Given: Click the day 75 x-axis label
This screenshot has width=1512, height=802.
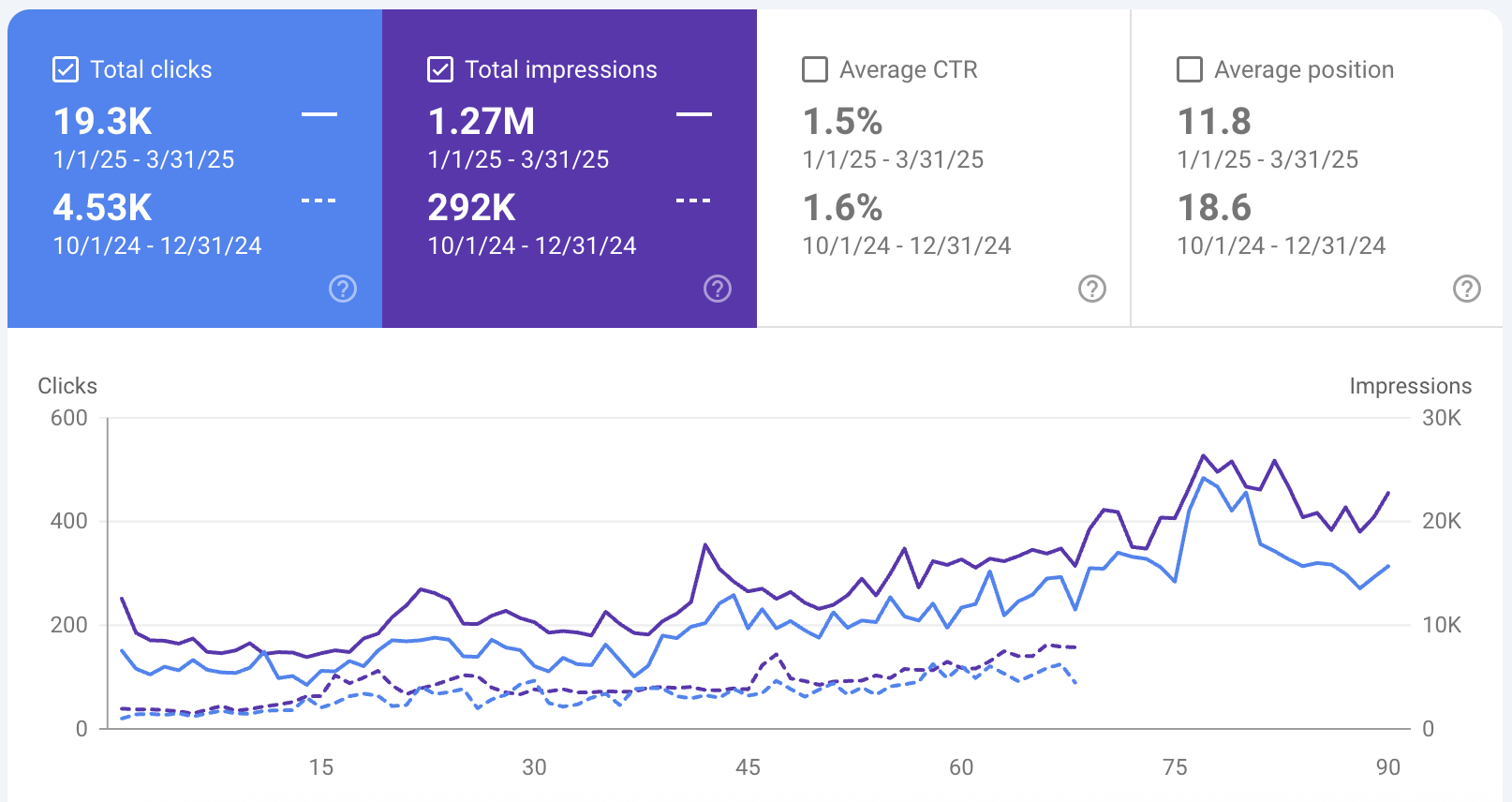Looking at the screenshot, I should 1175,767.
